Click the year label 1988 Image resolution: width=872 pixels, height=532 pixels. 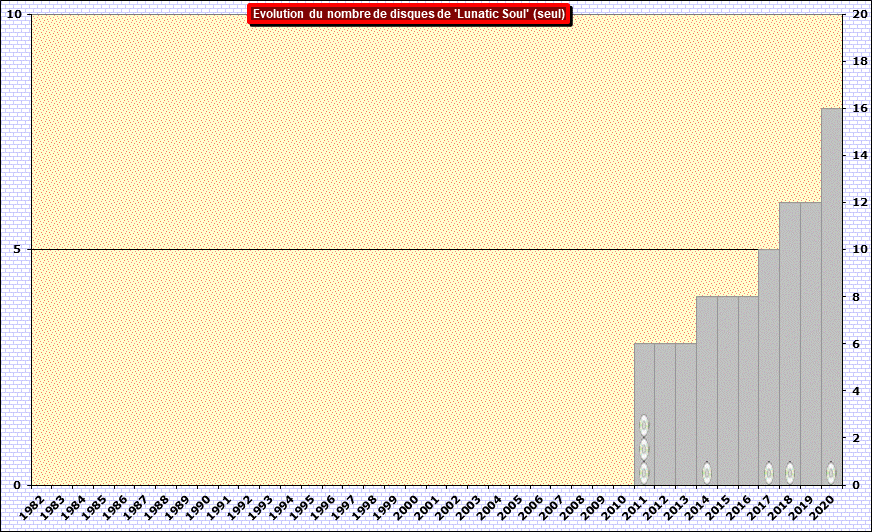(x=156, y=507)
